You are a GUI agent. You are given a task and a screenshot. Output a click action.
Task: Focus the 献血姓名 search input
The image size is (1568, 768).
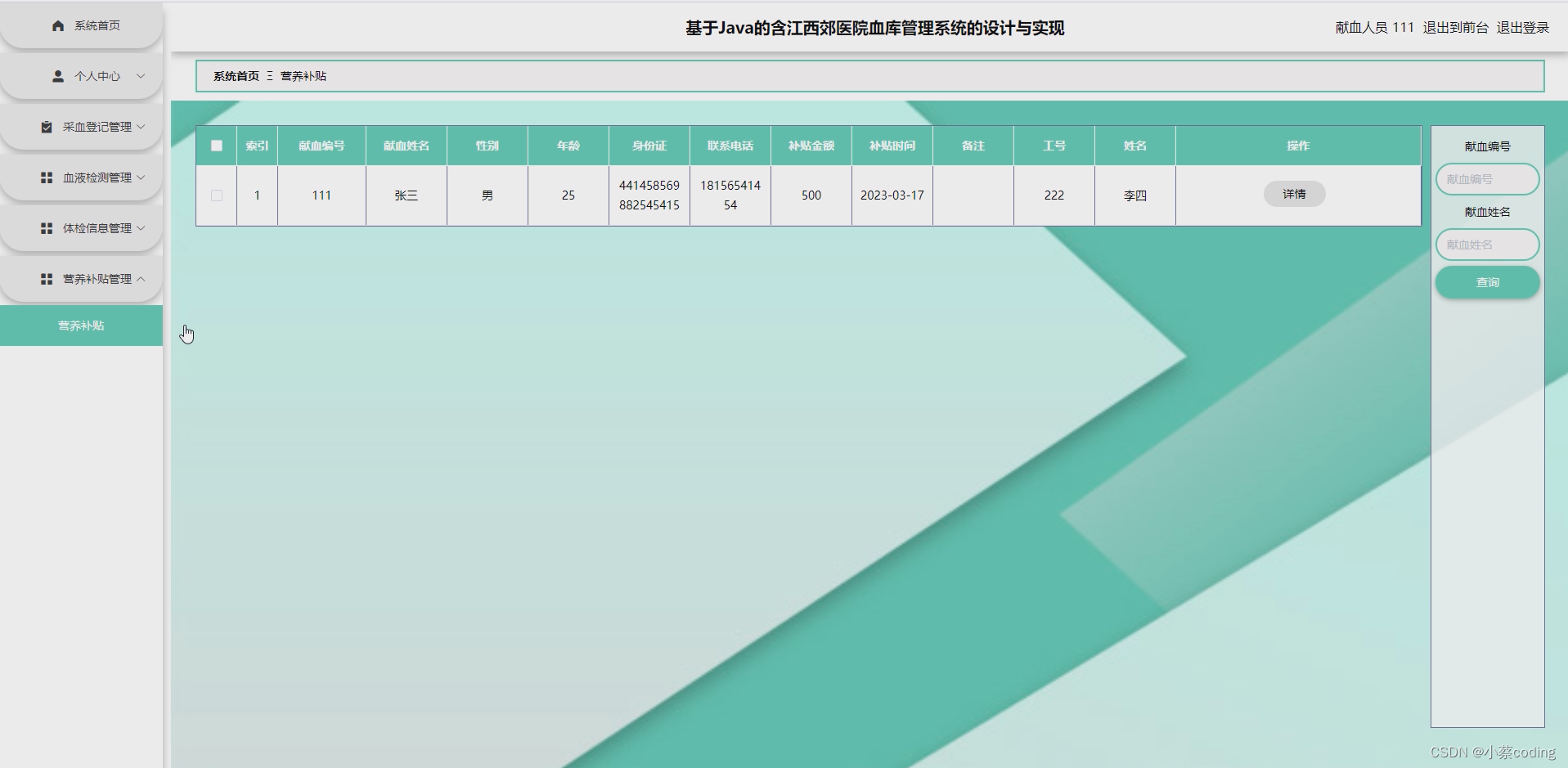click(1487, 245)
